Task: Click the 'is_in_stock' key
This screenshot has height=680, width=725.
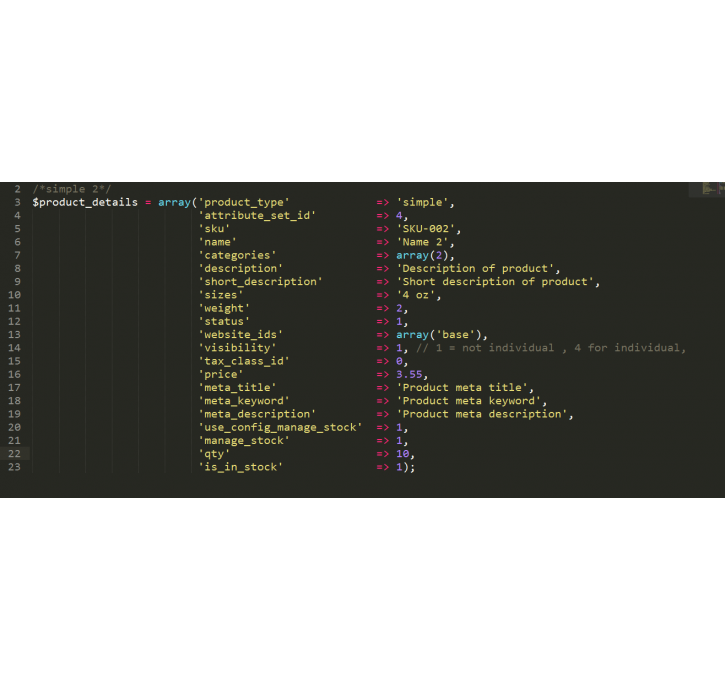Action: 240,467
